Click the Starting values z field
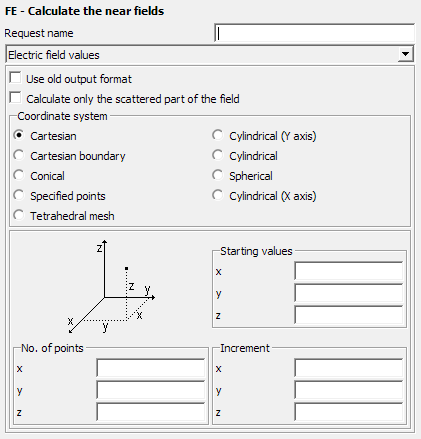 point(349,315)
